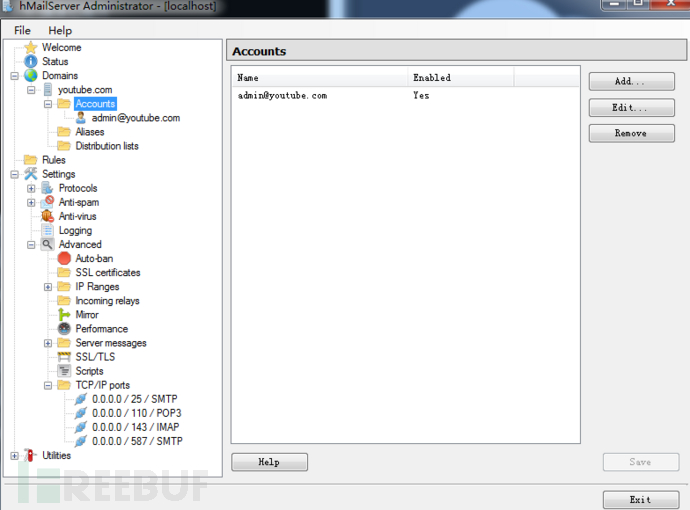Click the plug icon for 587 / SMTP port
Screen dimensions: 690x510
coord(81,441)
